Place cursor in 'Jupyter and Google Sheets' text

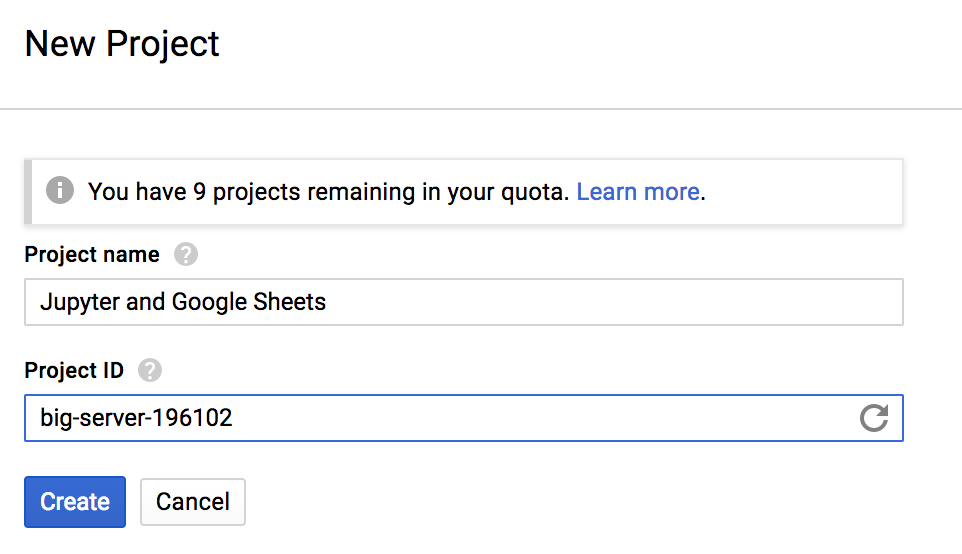tap(183, 302)
